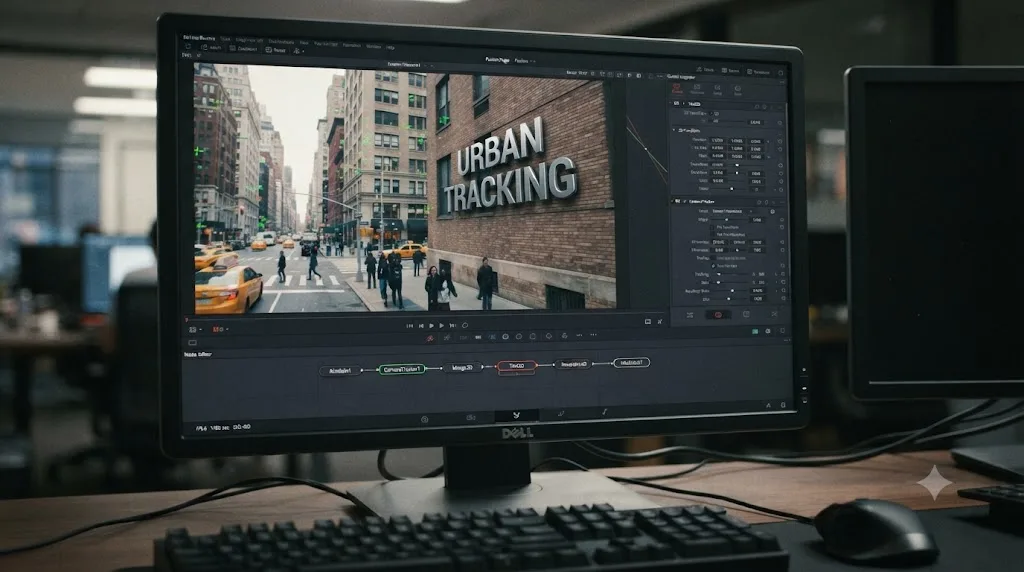1024x572 pixels.
Task: Click the red circular icon at Inspector bottom
Action: tap(718, 315)
